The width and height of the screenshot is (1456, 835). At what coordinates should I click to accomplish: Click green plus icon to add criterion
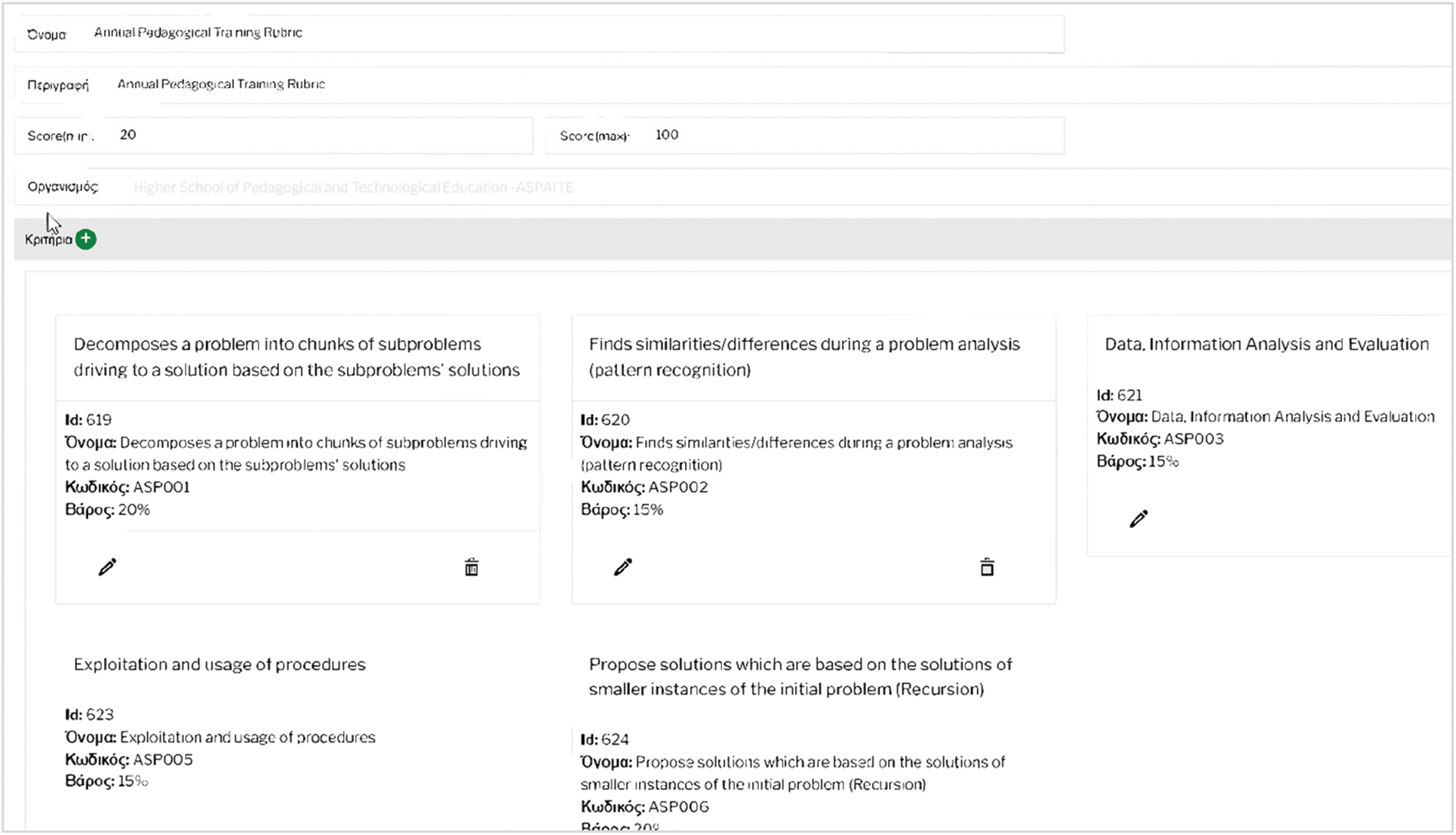click(x=86, y=239)
